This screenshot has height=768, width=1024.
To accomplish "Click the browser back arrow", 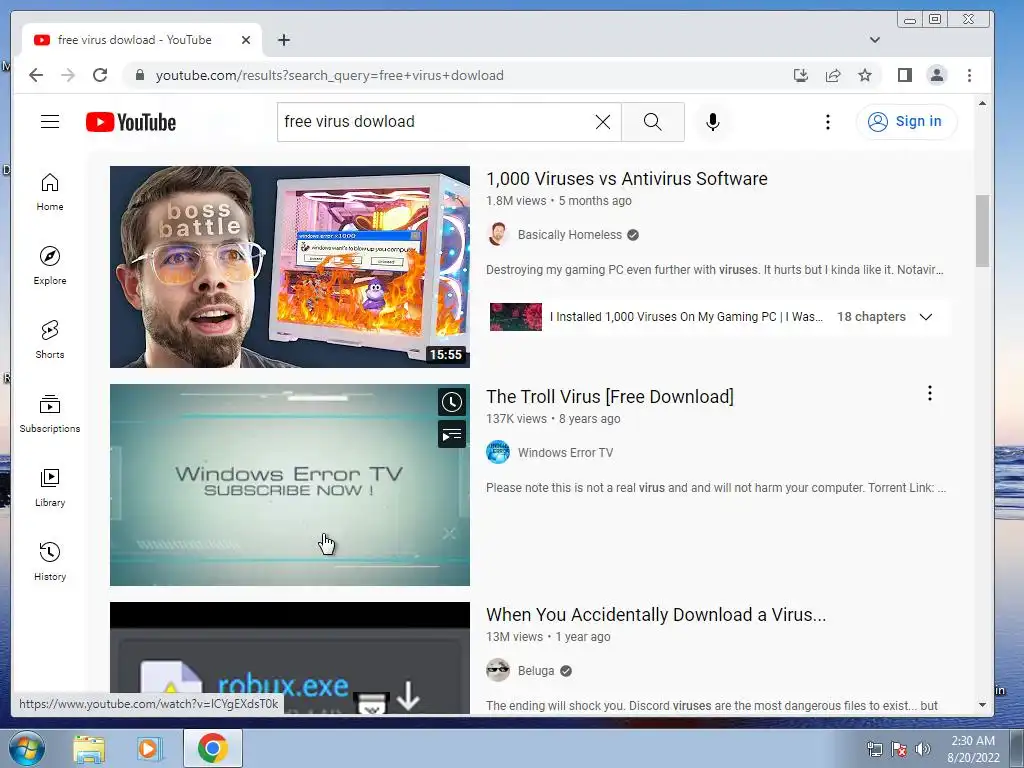I will (x=36, y=75).
